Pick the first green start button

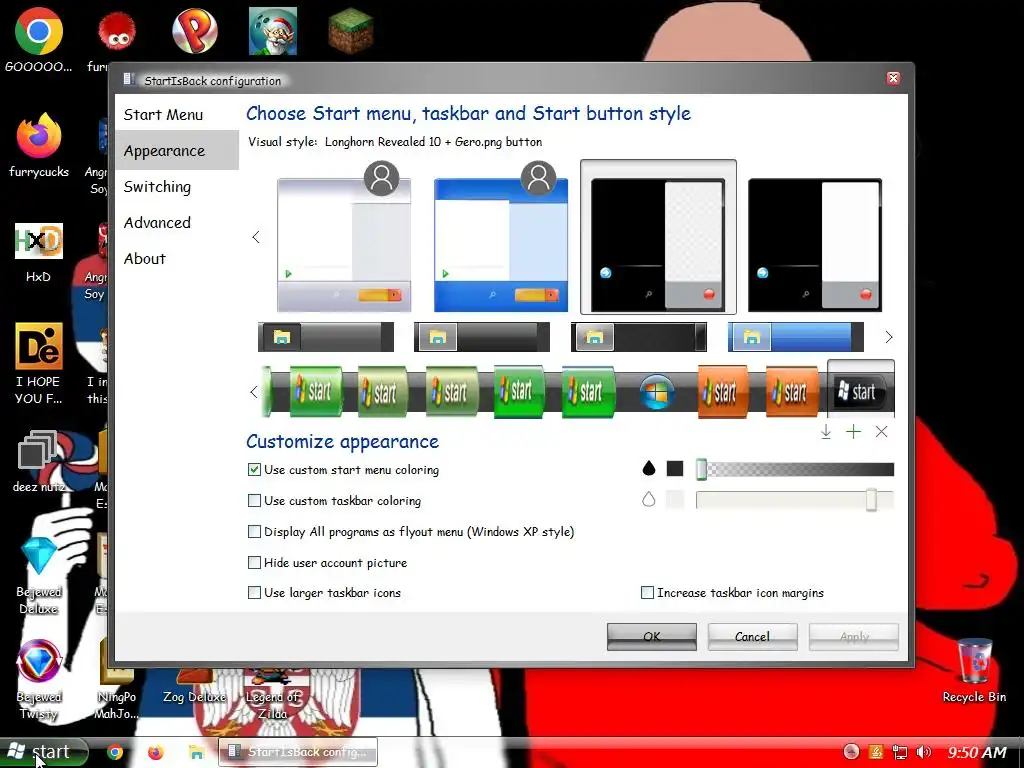[x=316, y=392]
